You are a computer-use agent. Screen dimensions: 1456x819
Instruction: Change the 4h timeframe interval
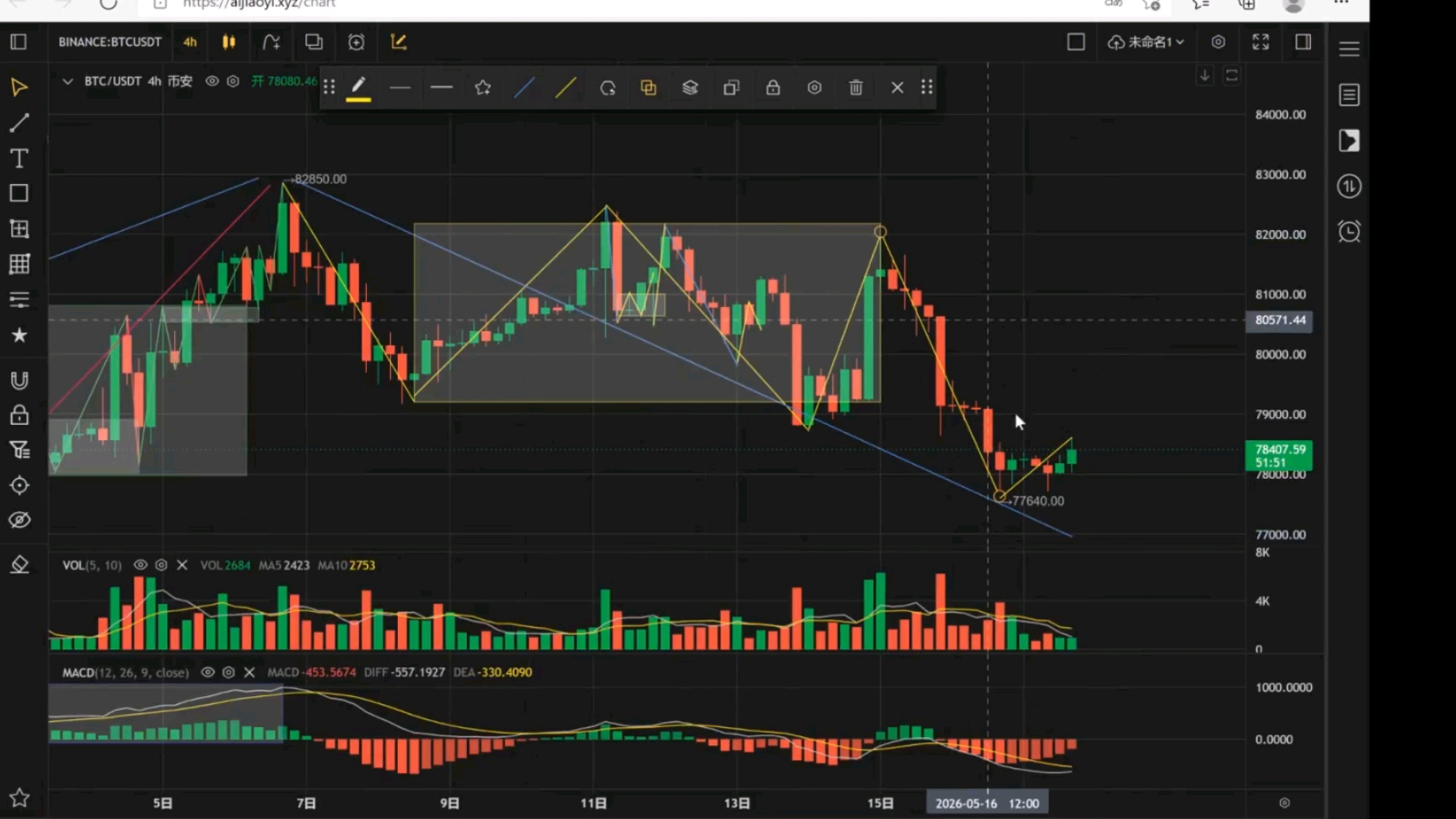pos(189,42)
